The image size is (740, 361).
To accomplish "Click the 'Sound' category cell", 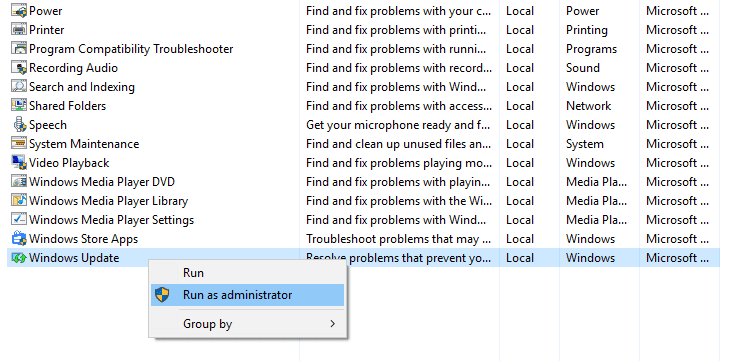I will (583, 68).
